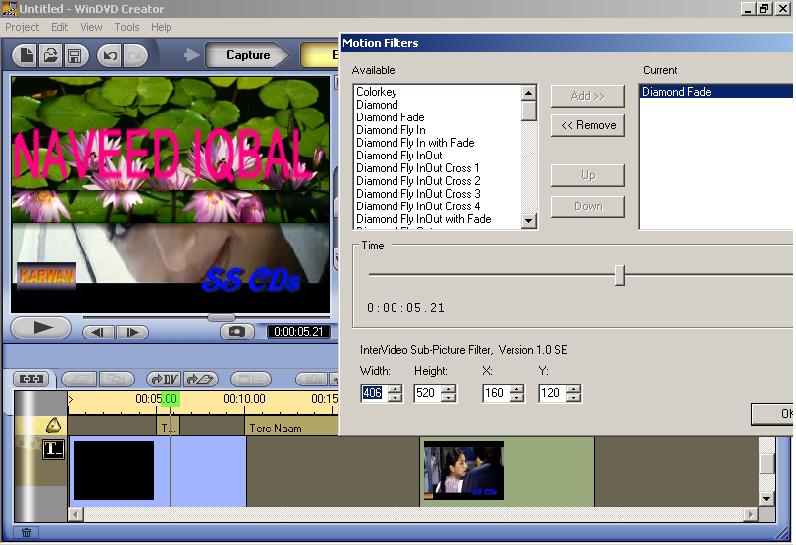This screenshot has height=545, width=796.
Task: Click the preview seek bar handle
Action: (221, 318)
